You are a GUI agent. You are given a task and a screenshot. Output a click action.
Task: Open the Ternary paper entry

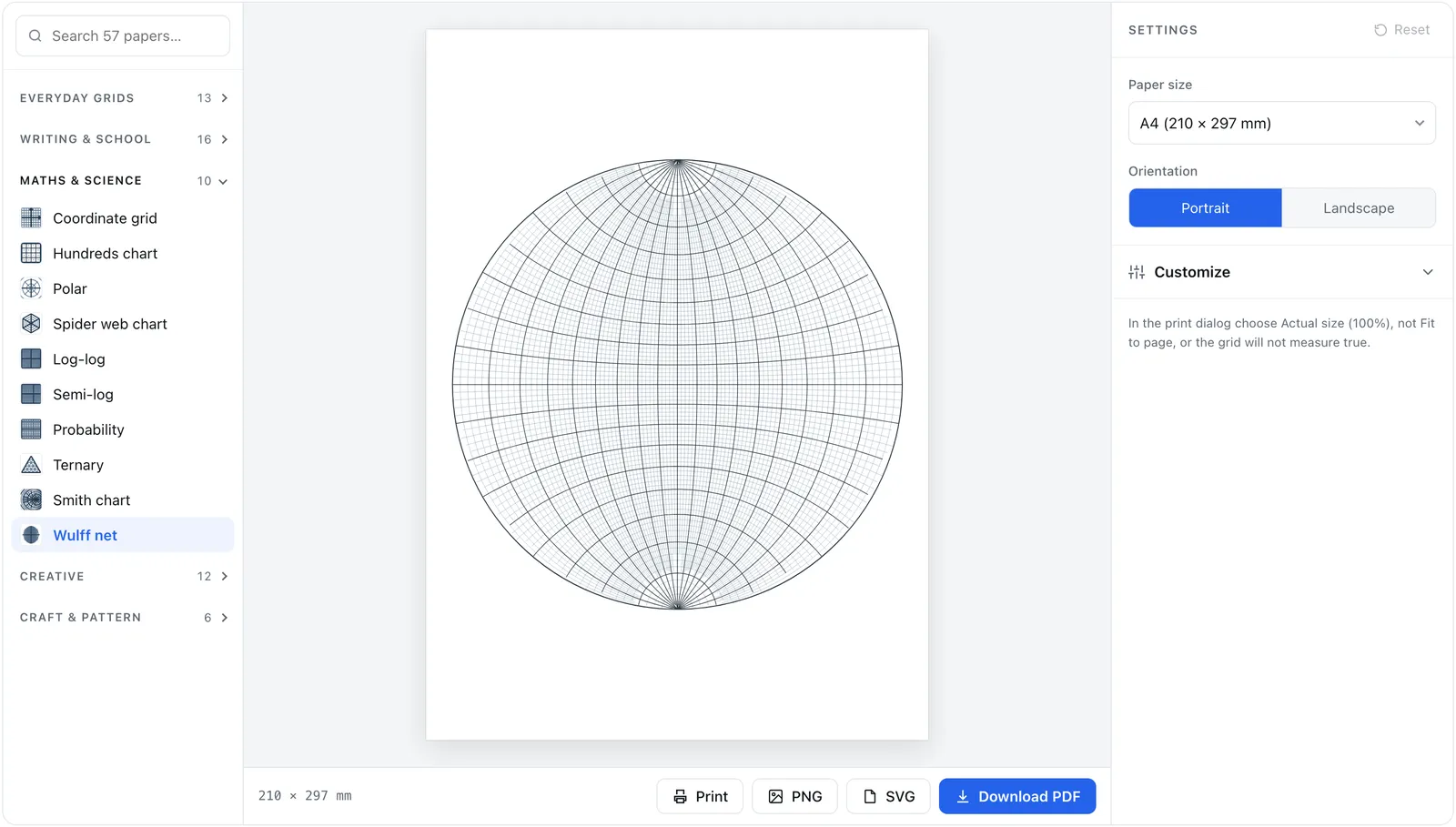point(123,465)
